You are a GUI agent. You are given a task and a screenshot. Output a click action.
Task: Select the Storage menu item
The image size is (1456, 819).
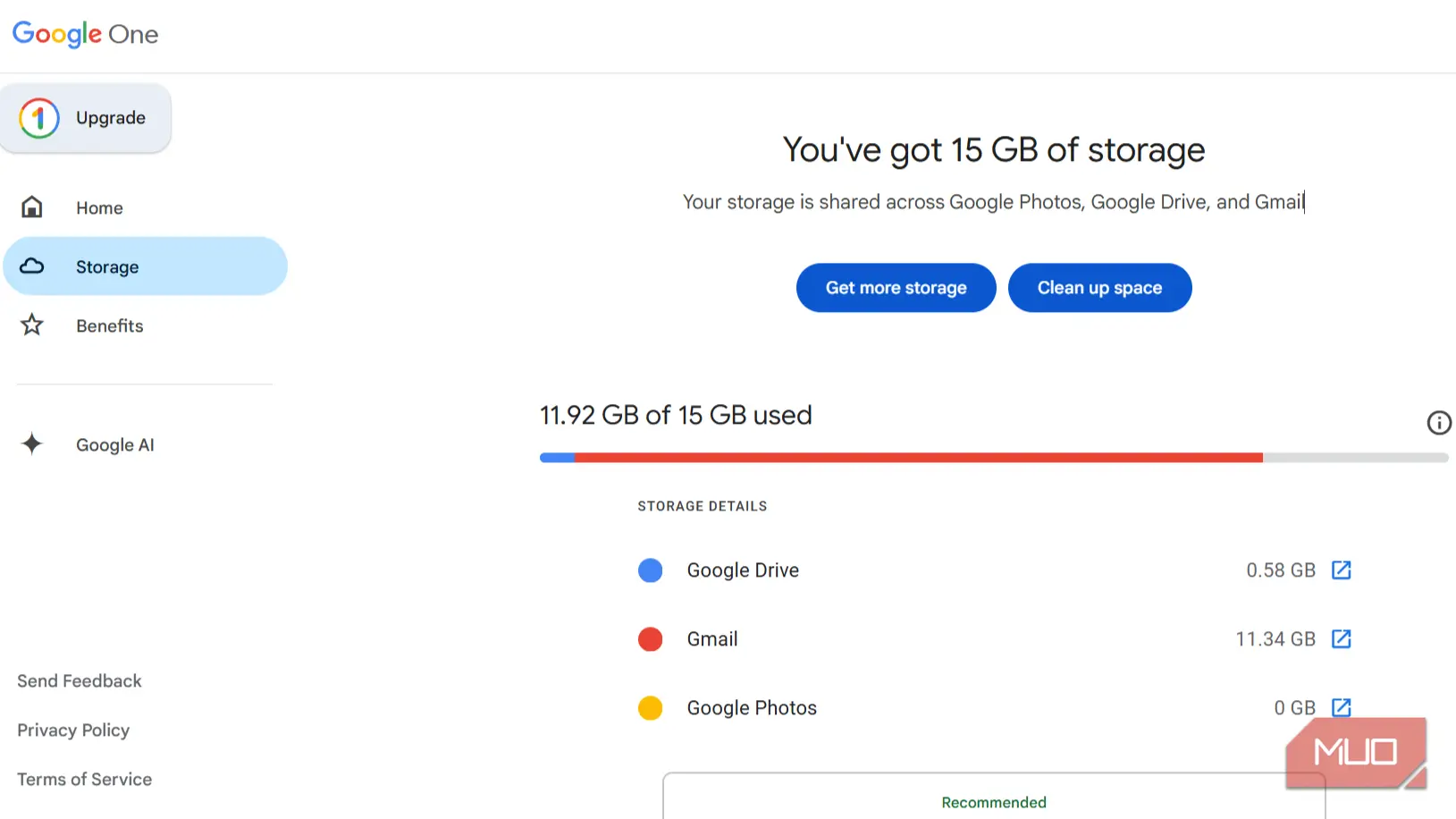click(x=145, y=266)
